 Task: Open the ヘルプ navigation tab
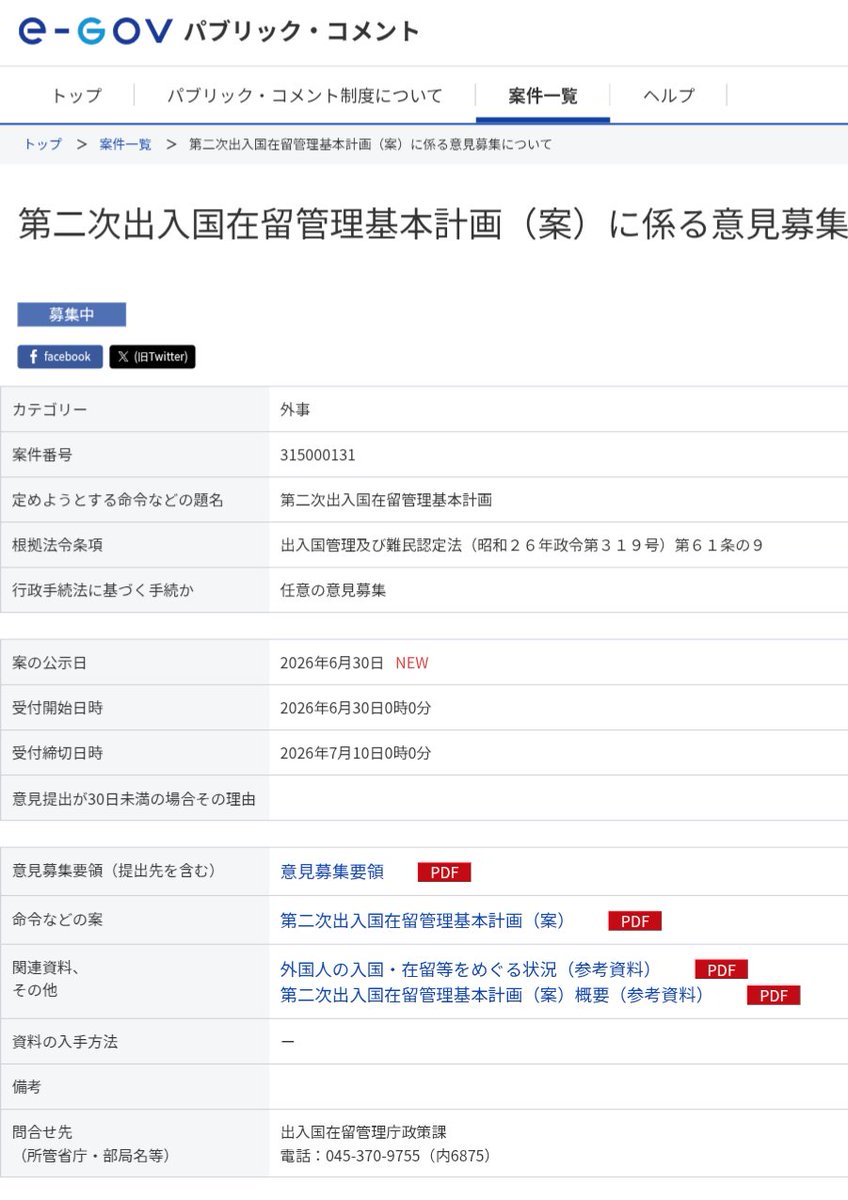tap(668, 96)
